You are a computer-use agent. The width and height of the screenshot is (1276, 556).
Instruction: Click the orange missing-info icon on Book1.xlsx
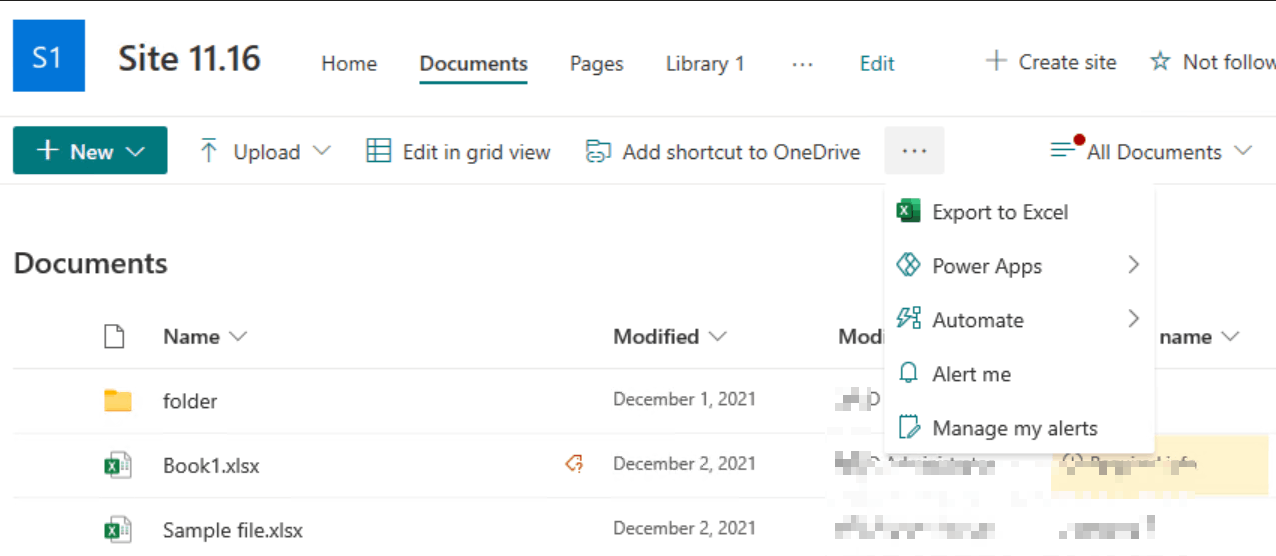pyautogui.click(x=574, y=463)
